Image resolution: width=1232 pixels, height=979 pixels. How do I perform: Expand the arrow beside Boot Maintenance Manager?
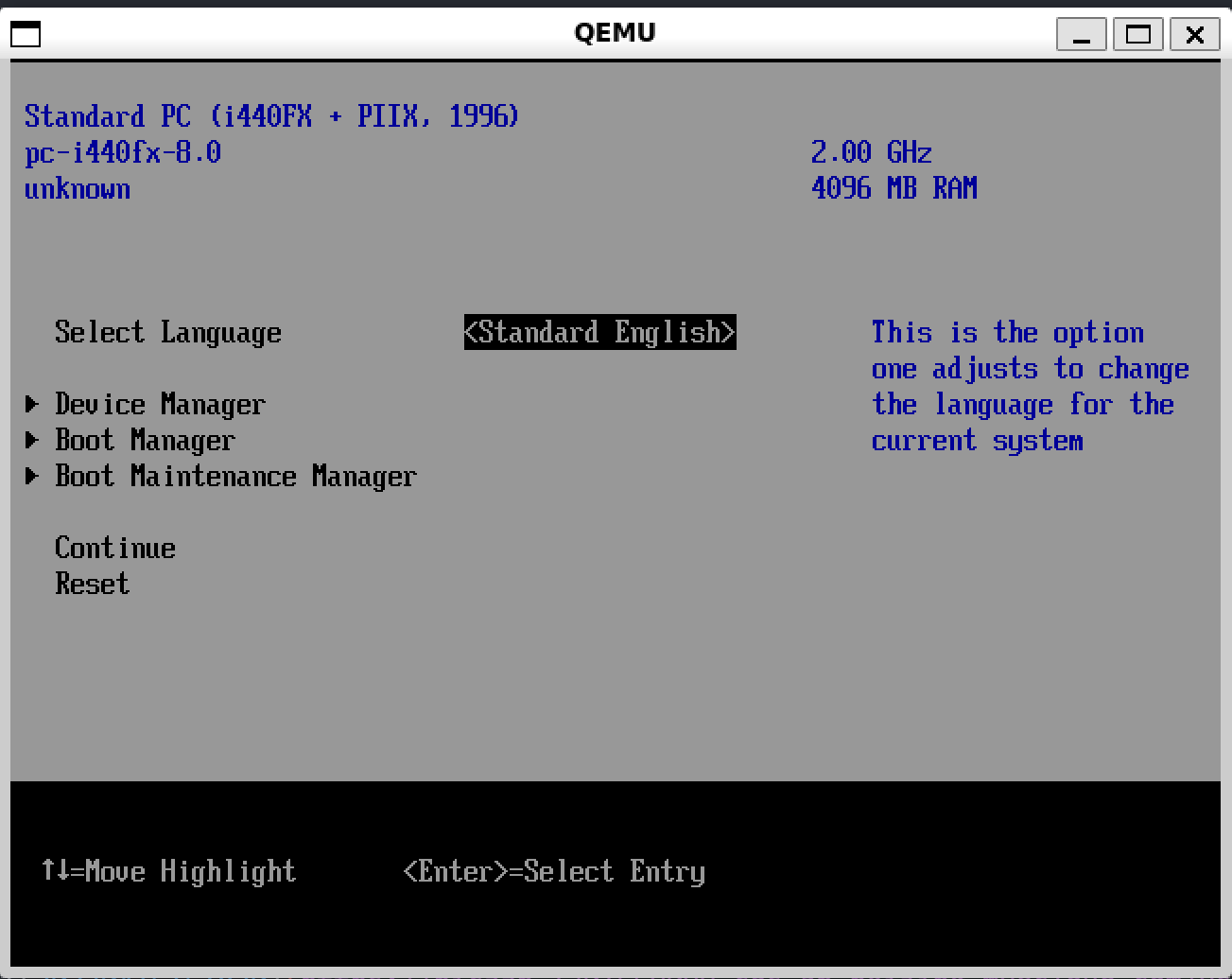click(32, 477)
